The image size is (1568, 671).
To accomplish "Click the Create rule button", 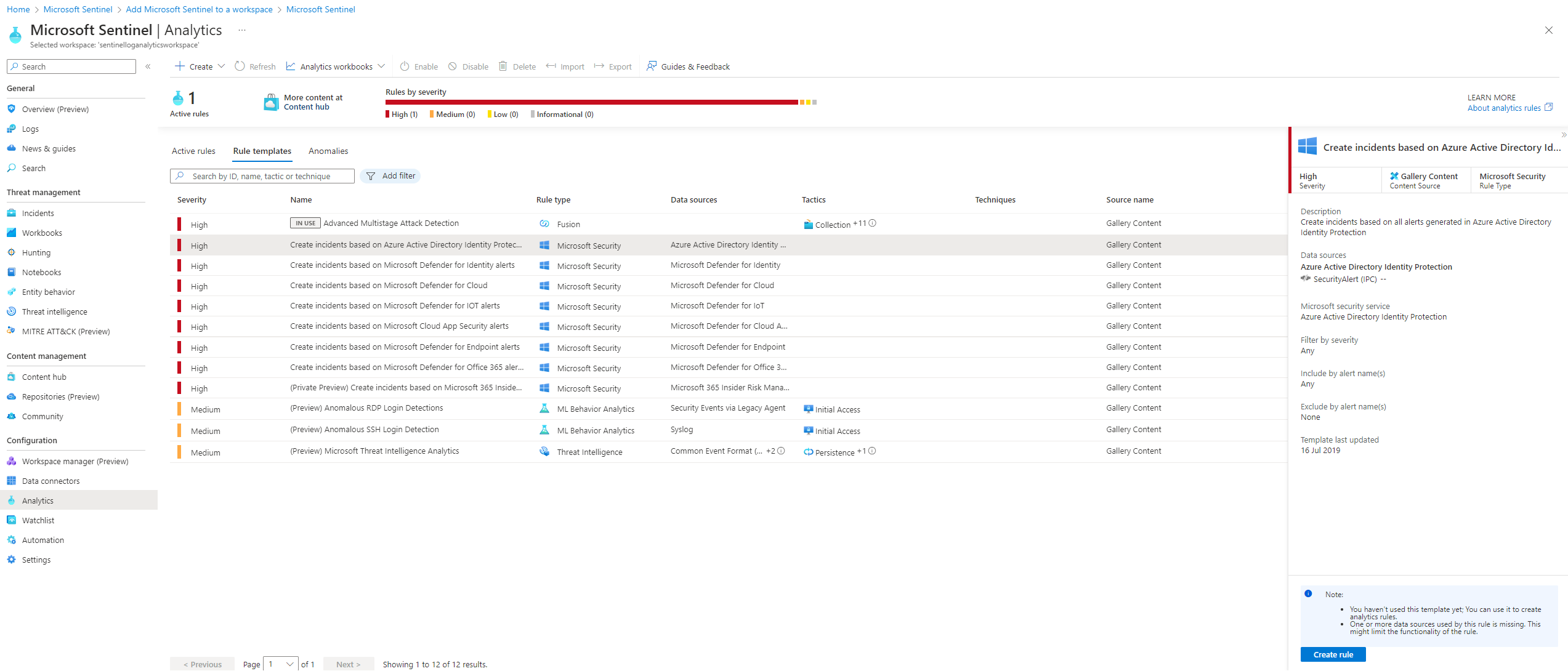I will coord(1333,654).
